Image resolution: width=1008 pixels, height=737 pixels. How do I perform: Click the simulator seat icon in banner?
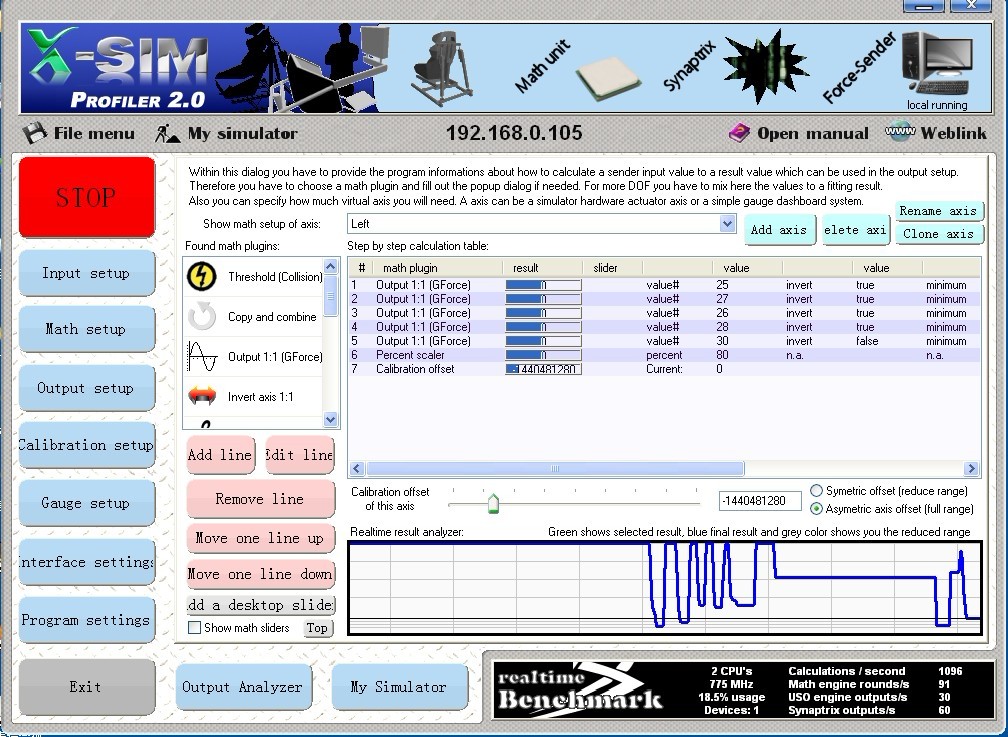[x=442, y=67]
